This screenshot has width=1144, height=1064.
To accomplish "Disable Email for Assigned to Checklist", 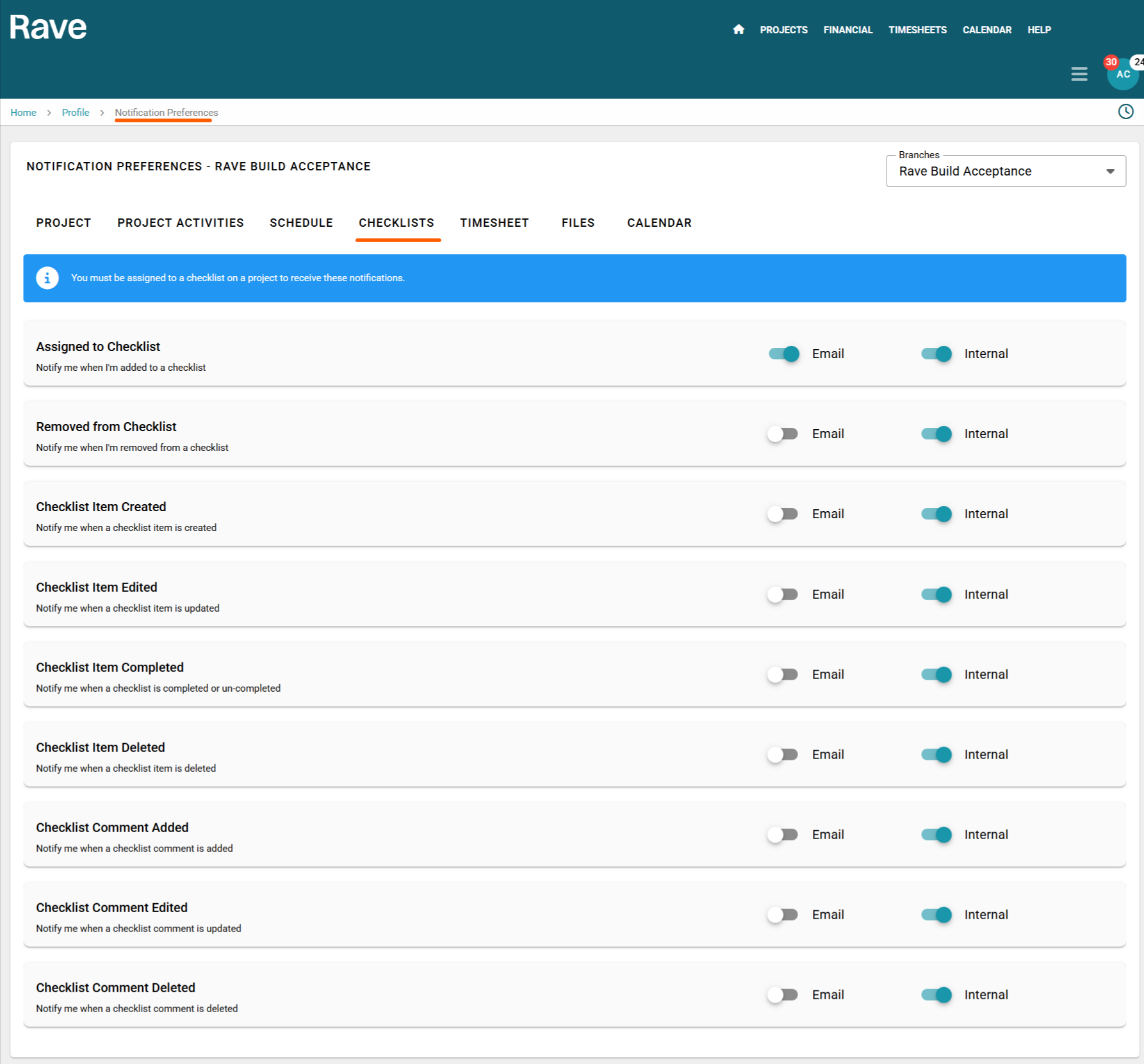I will [x=783, y=354].
